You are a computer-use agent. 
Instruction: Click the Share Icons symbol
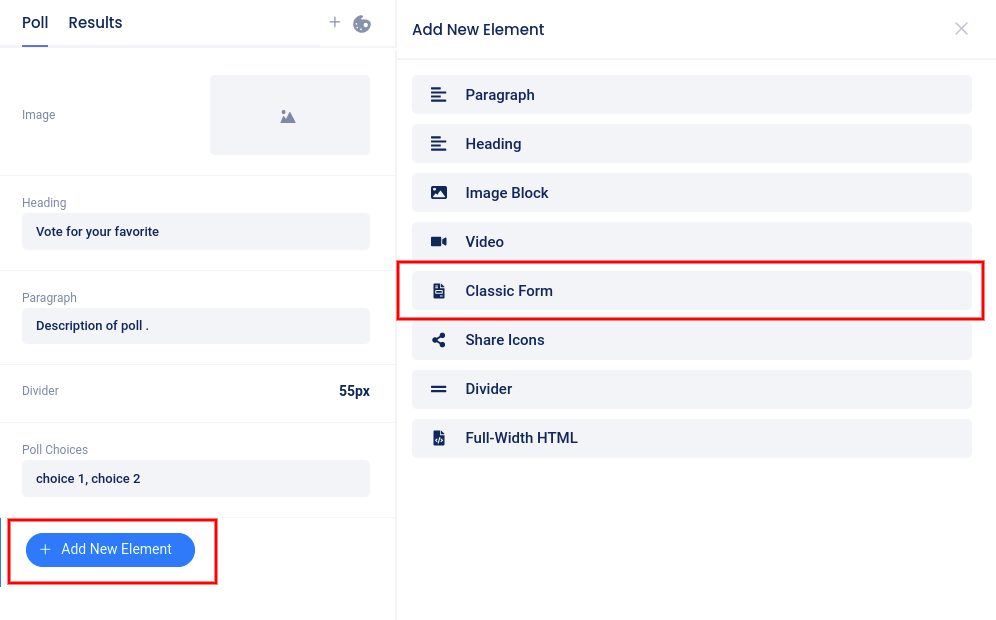[x=438, y=340]
